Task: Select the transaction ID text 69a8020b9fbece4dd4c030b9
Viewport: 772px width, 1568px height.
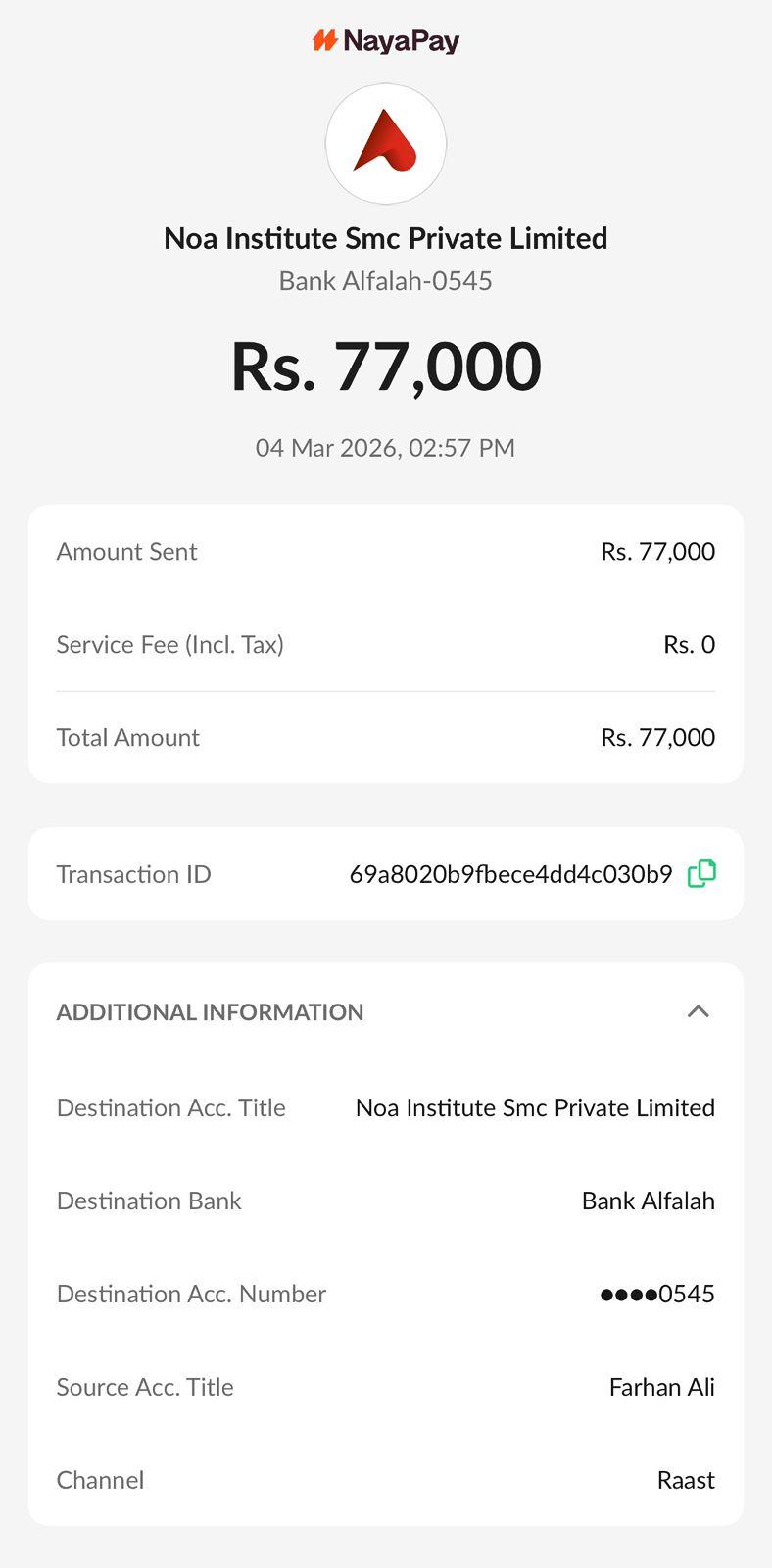Action: [x=510, y=874]
